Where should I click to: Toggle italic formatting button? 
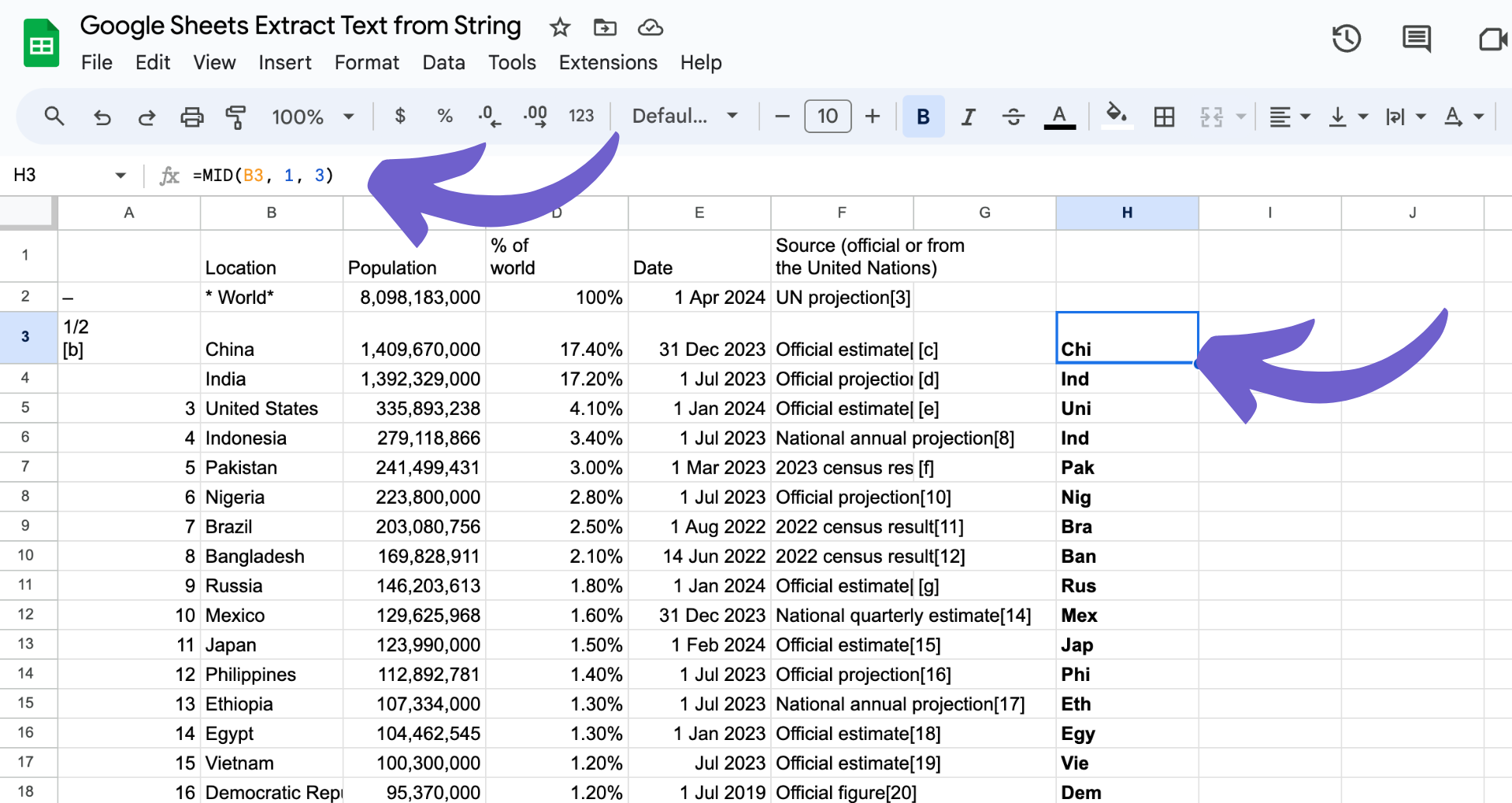(968, 117)
